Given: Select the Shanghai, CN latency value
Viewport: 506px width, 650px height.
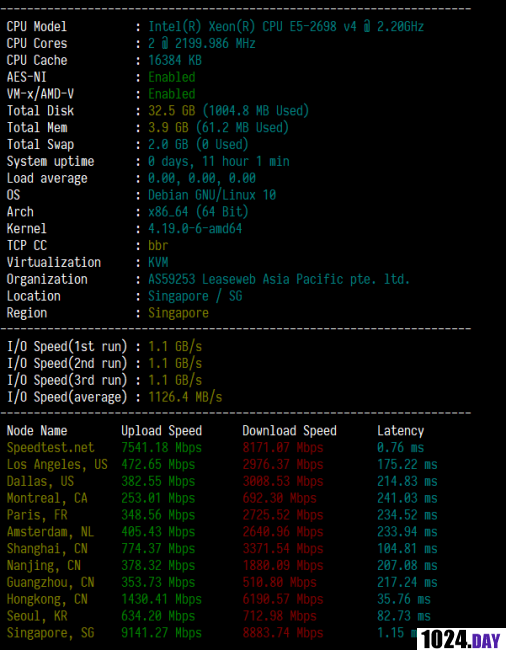Looking at the screenshot, I should [x=407, y=548].
